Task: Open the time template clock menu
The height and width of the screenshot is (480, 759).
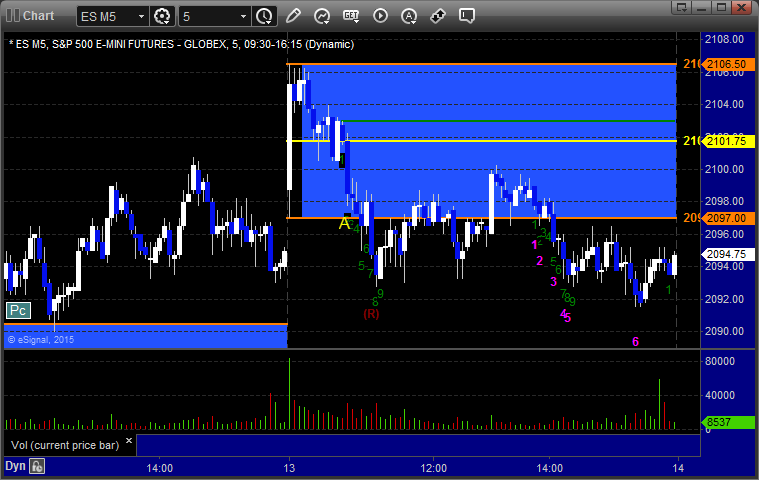Action: (x=264, y=16)
